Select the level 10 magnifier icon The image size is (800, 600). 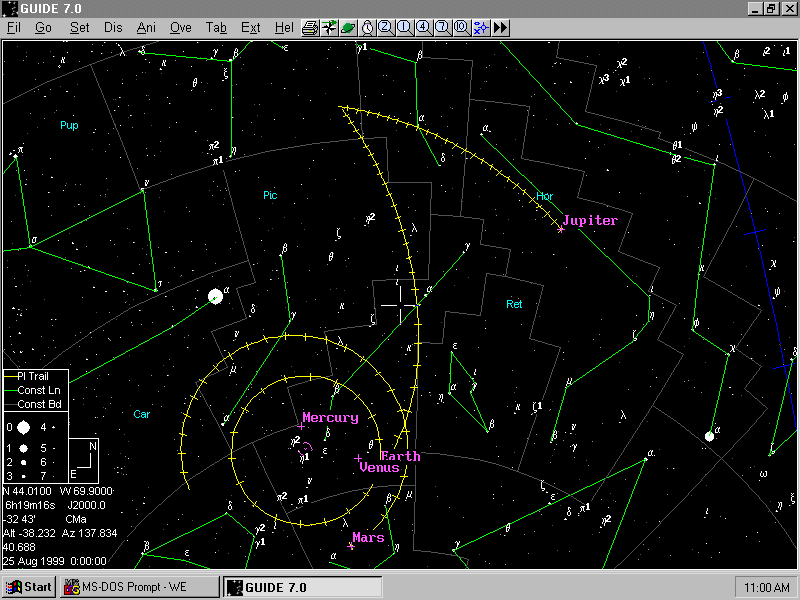(461, 27)
